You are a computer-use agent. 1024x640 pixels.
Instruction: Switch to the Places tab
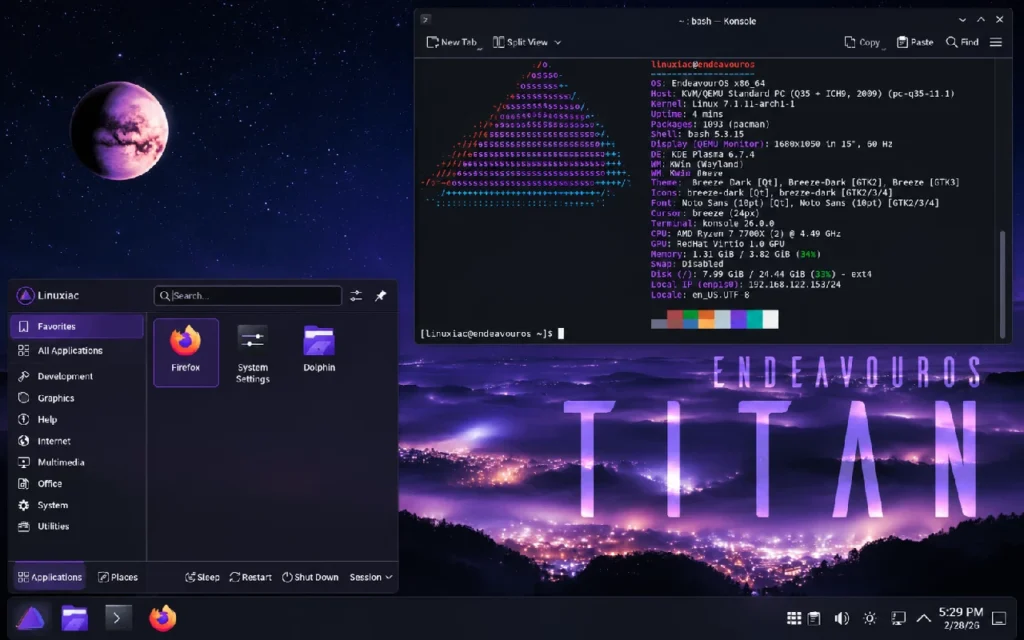coord(118,577)
